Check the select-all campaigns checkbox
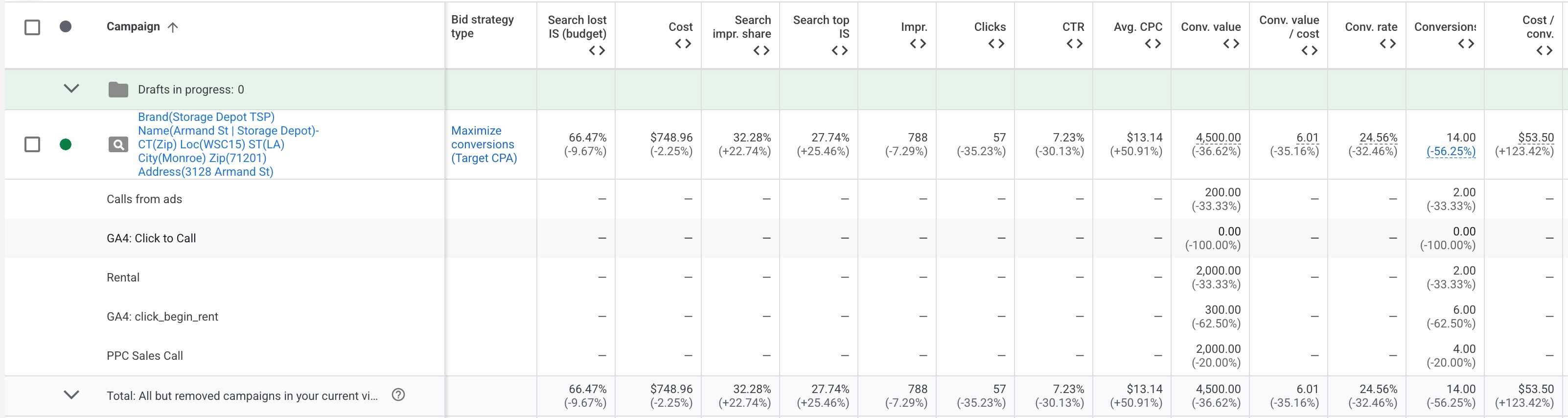Viewport: 1568px width, 418px height. pyautogui.click(x=32, y=27)
